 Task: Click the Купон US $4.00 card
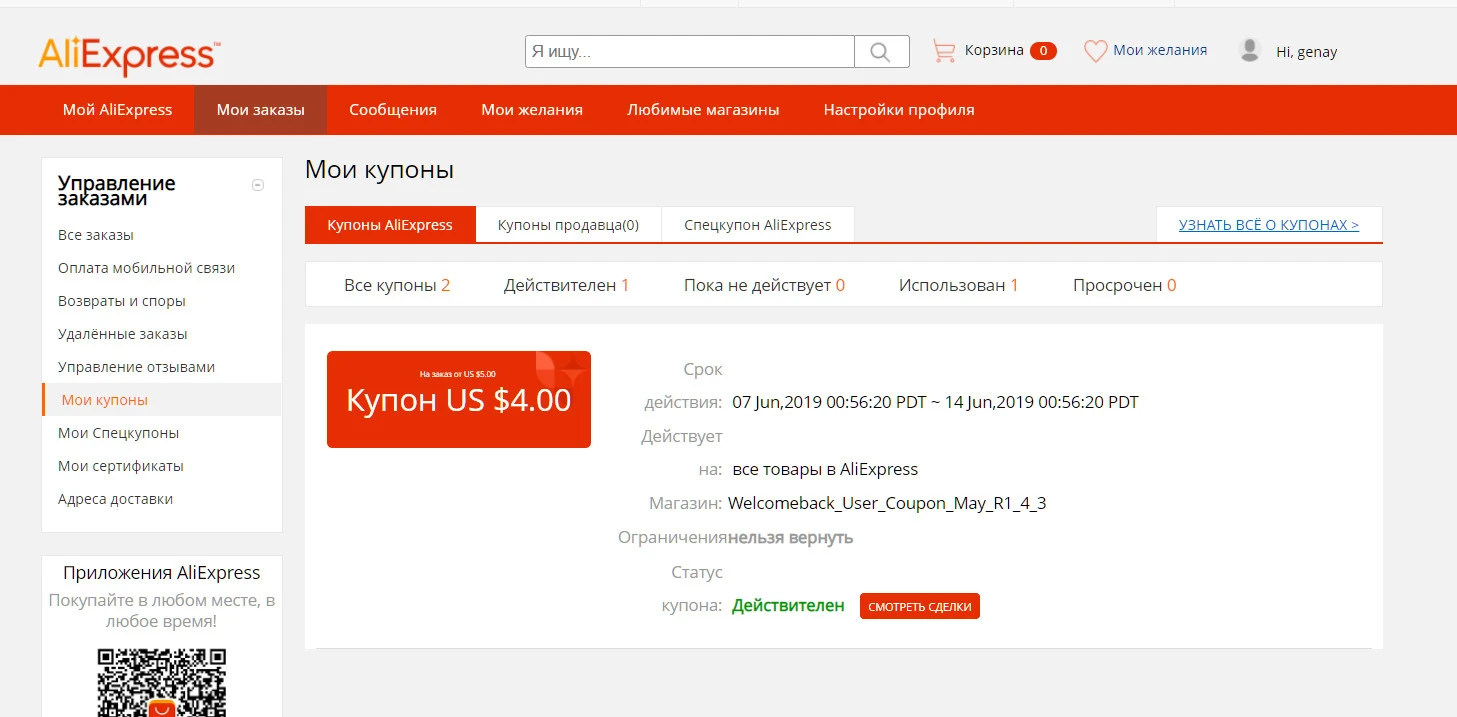tap(459, 399)
